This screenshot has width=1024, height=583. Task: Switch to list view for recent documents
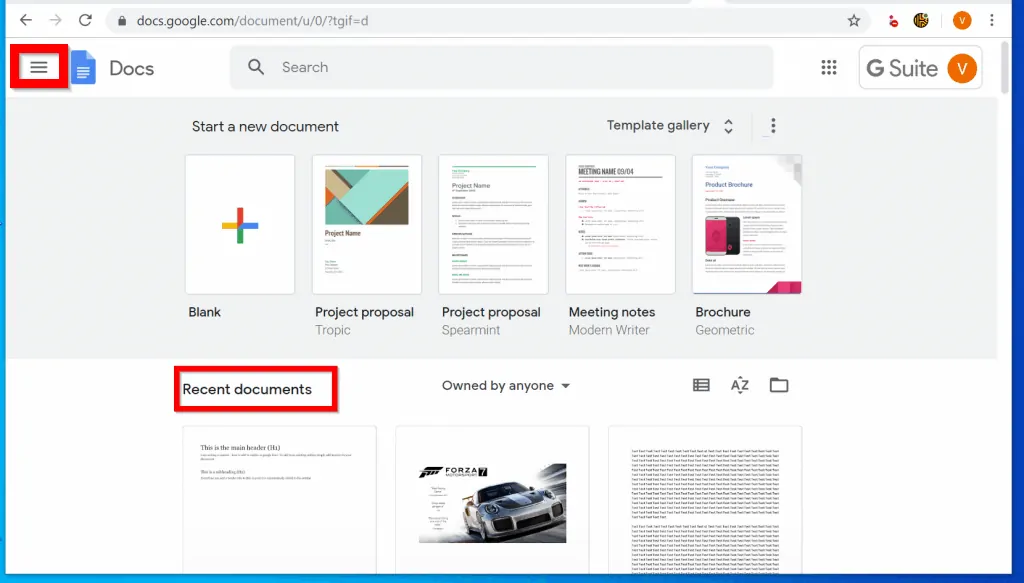click(x=701, y=384)
